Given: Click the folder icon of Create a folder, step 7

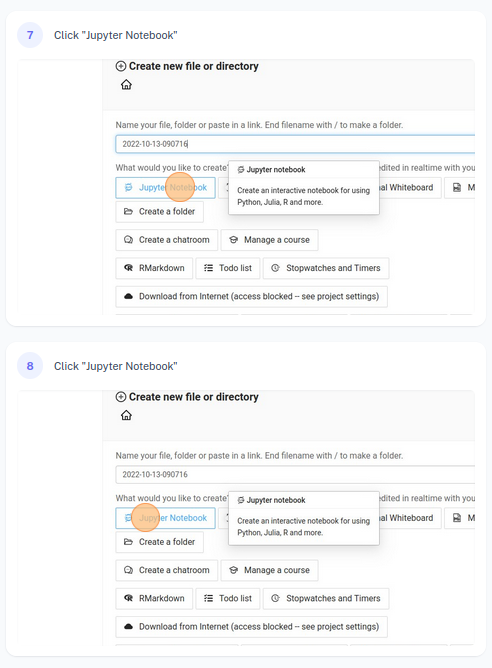Looking at the screenshot, I should pos(128,211).
